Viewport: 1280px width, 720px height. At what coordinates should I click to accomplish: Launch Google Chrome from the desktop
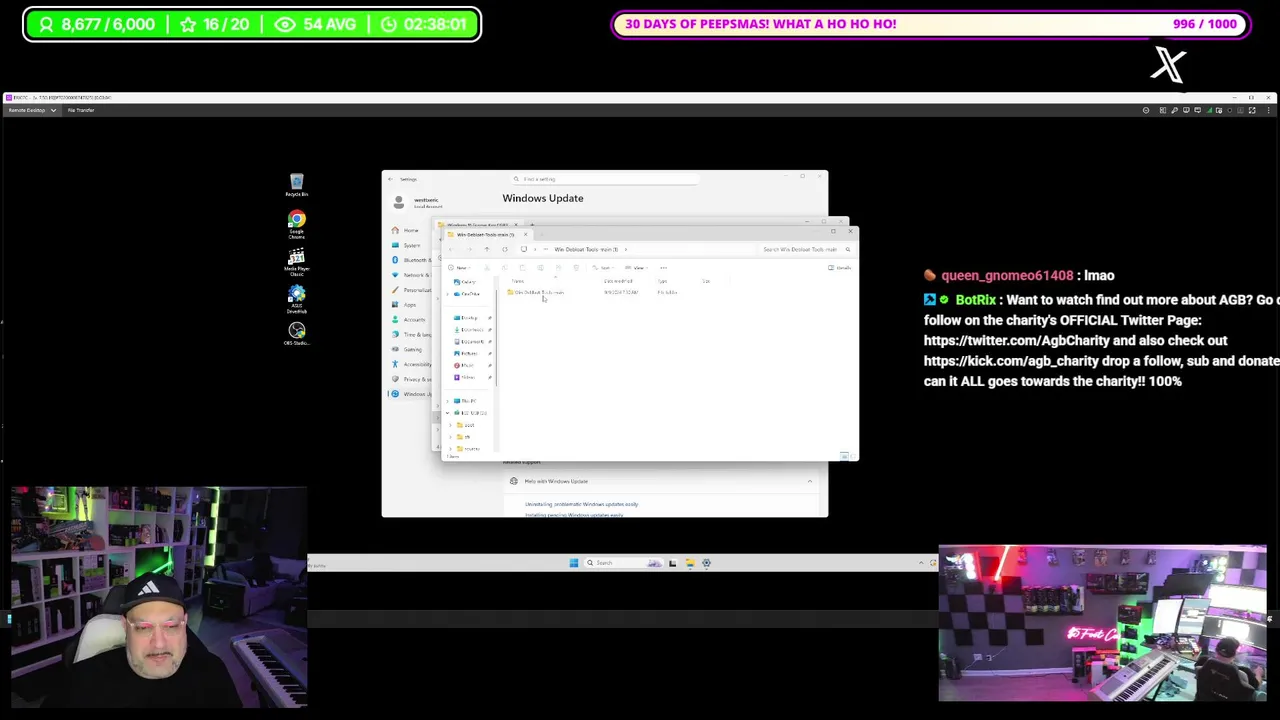pos(296,224)
